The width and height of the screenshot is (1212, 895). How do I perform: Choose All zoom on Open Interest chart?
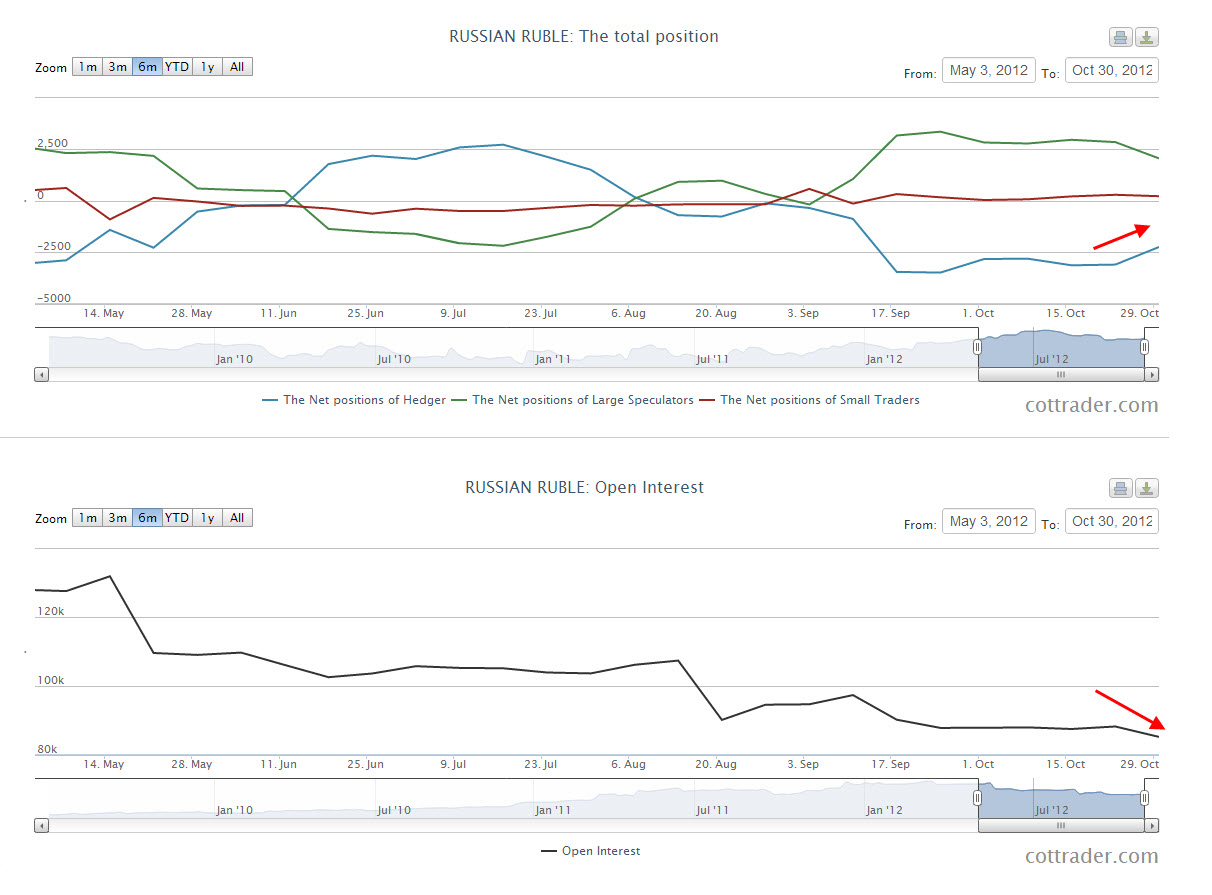237,518
